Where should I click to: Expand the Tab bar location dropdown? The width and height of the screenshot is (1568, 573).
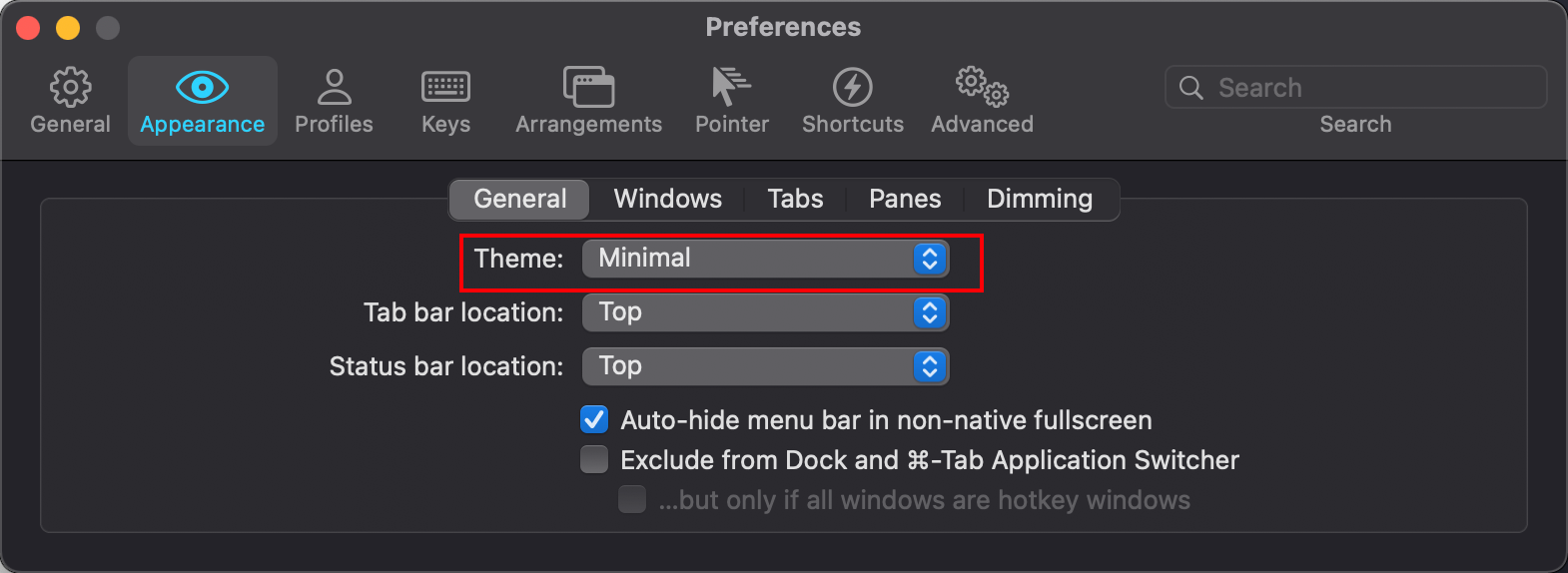coord(765,312)
